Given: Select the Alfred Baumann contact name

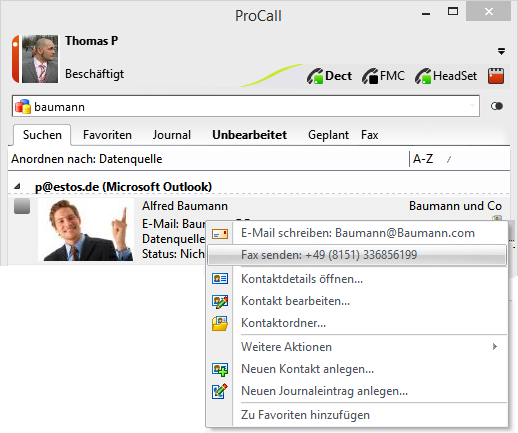Looking at the screenshot, I should [185, 206].
